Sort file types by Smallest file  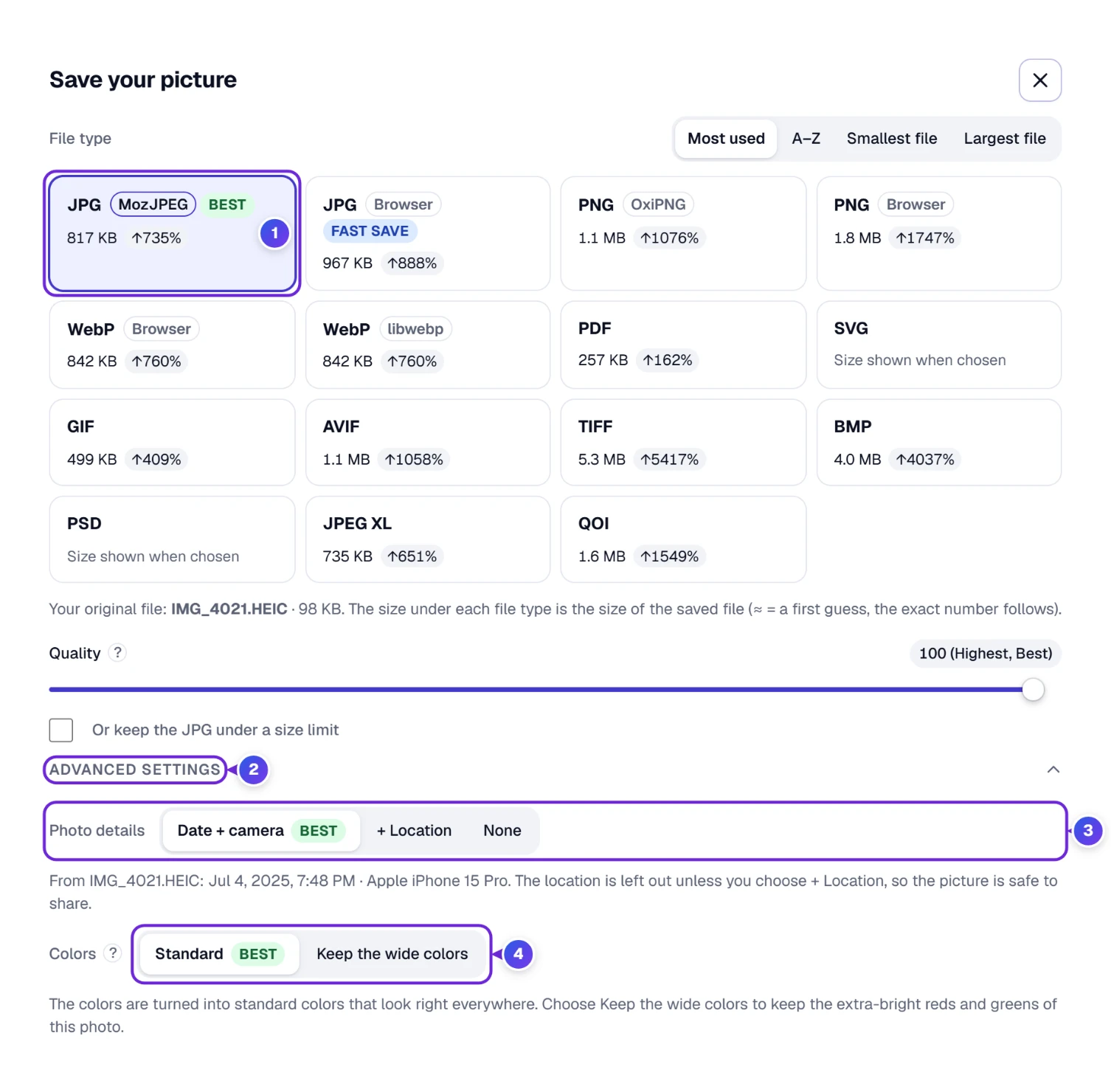pos(891,139)
